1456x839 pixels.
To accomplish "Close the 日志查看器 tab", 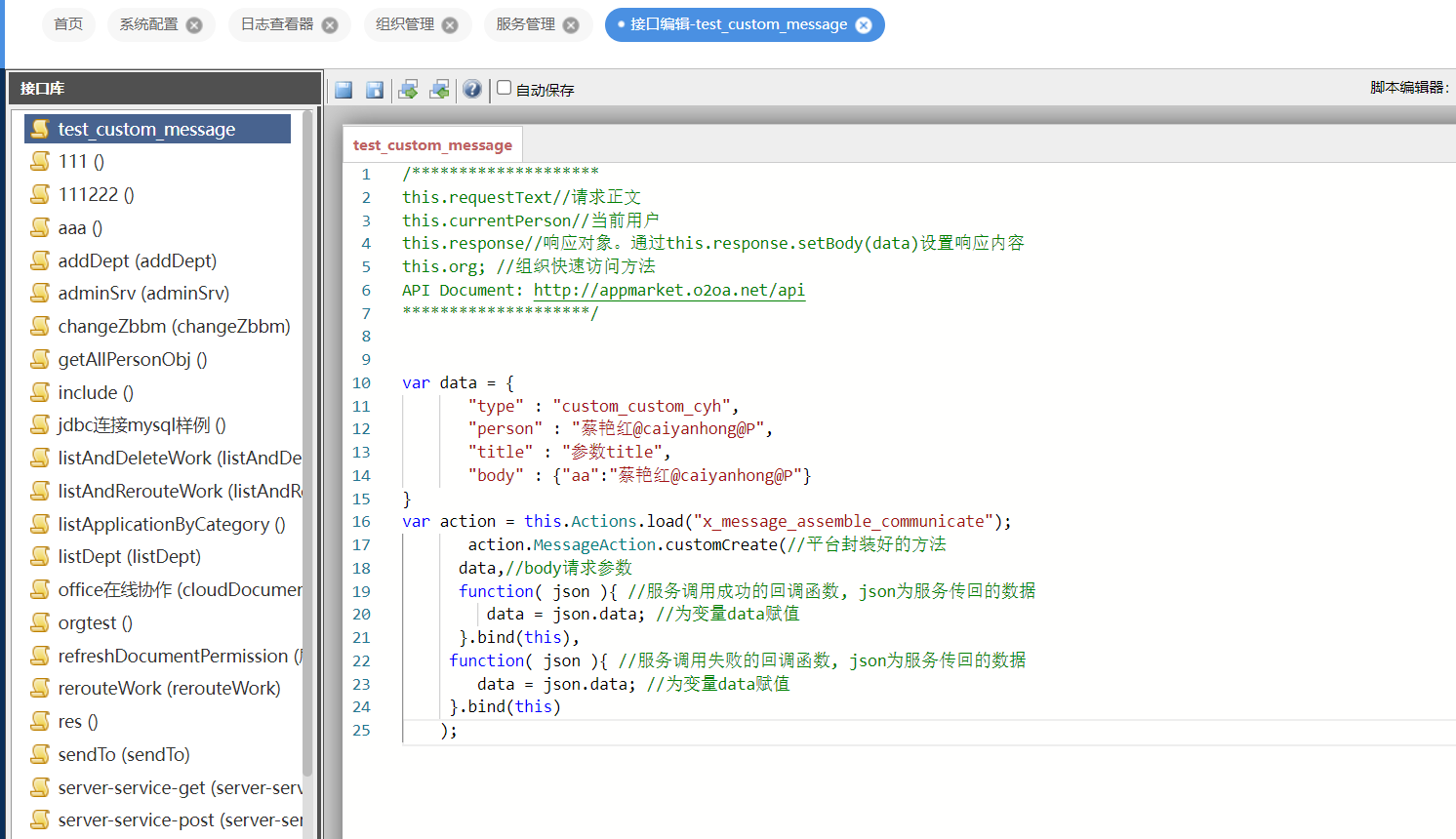I will (x=330, y=25).
